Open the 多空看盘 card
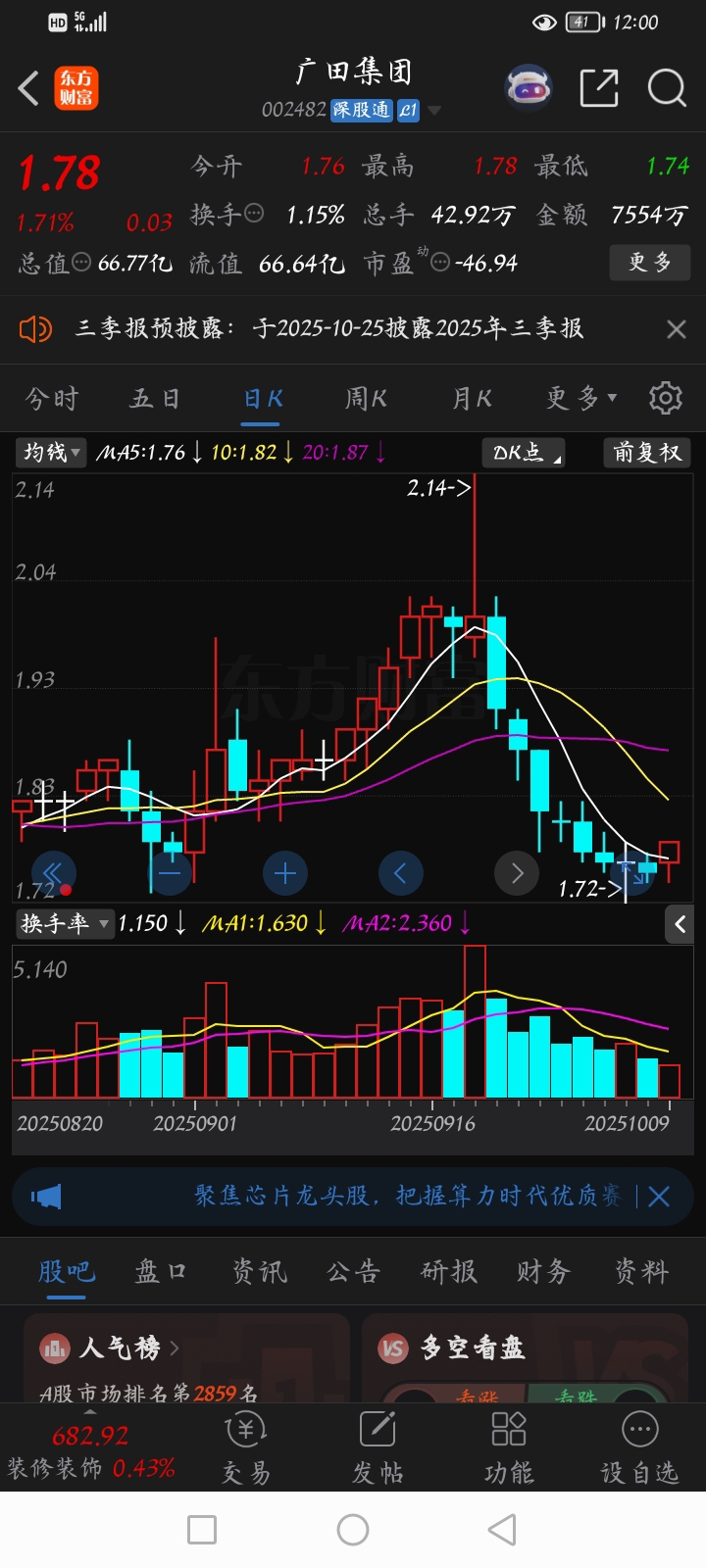 [x=524, y=1358]
